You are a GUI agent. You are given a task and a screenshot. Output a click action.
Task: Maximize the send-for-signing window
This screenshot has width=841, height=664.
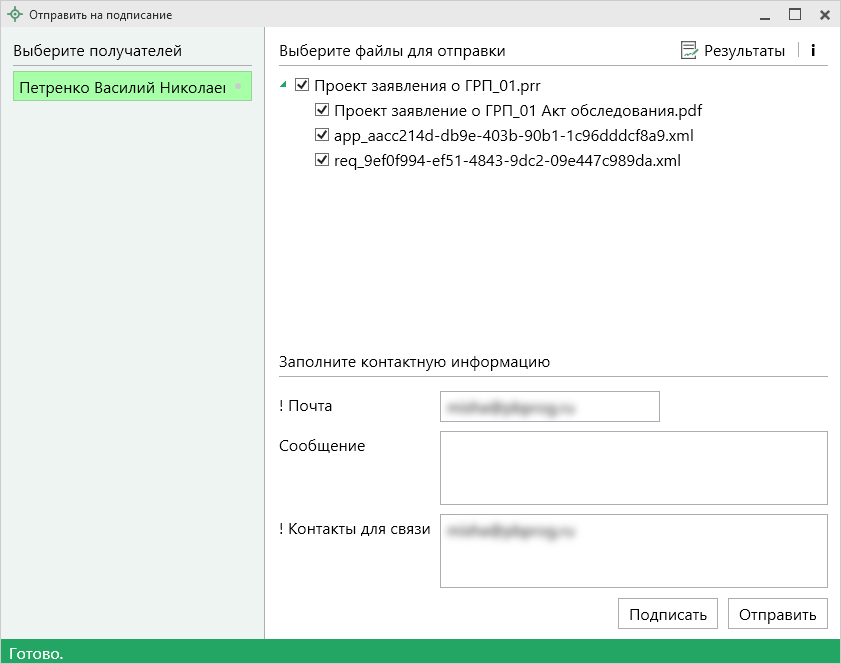click(795, 15)
